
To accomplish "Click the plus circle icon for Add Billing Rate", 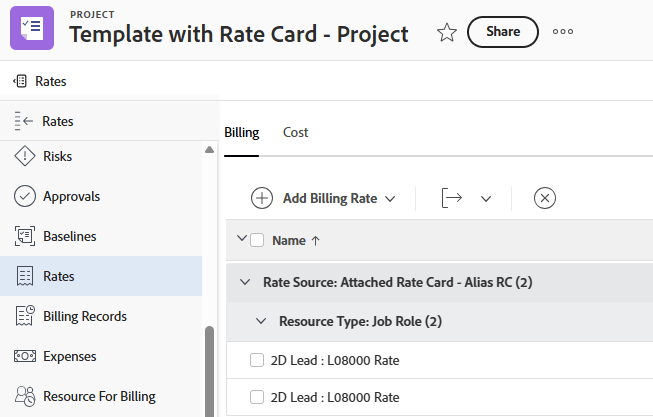I will click(262, 198).
